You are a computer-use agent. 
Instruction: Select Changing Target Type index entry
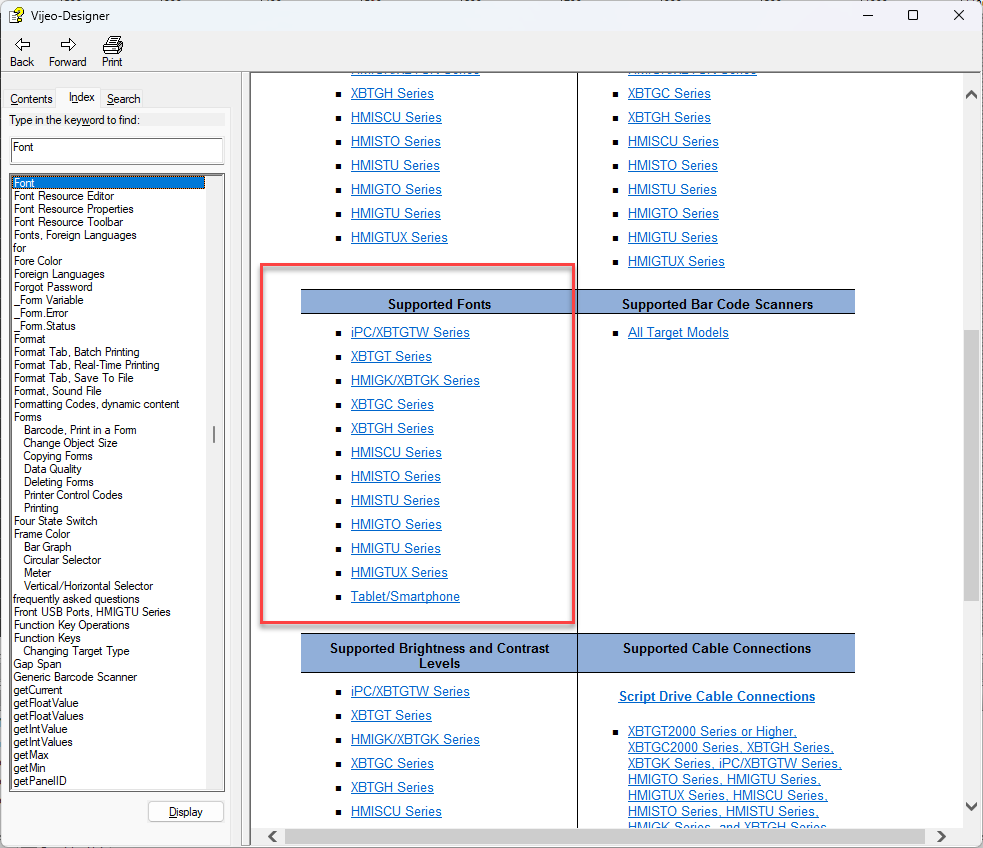tap(76, 651)
